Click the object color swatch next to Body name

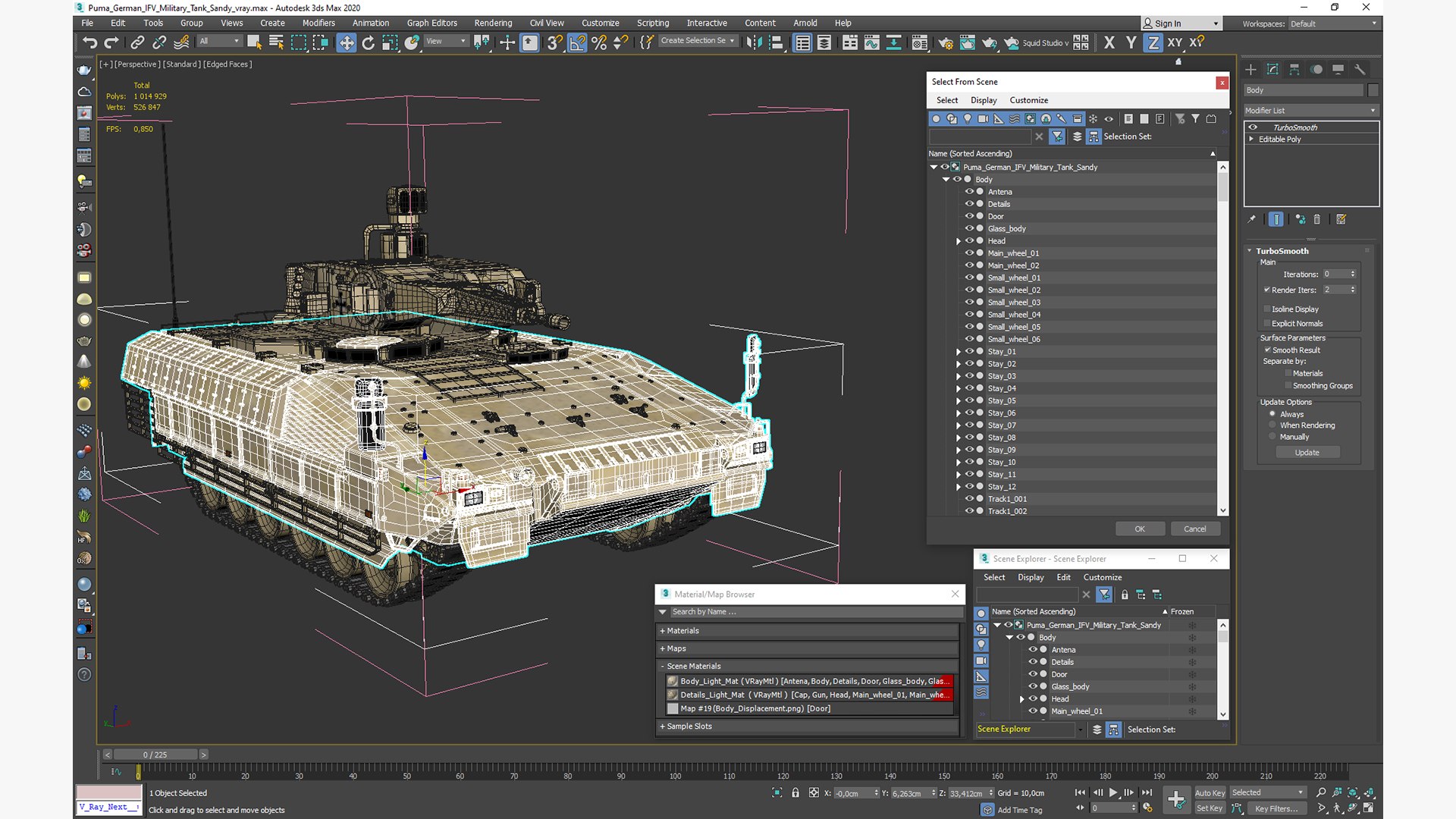tap(1373, 90)
